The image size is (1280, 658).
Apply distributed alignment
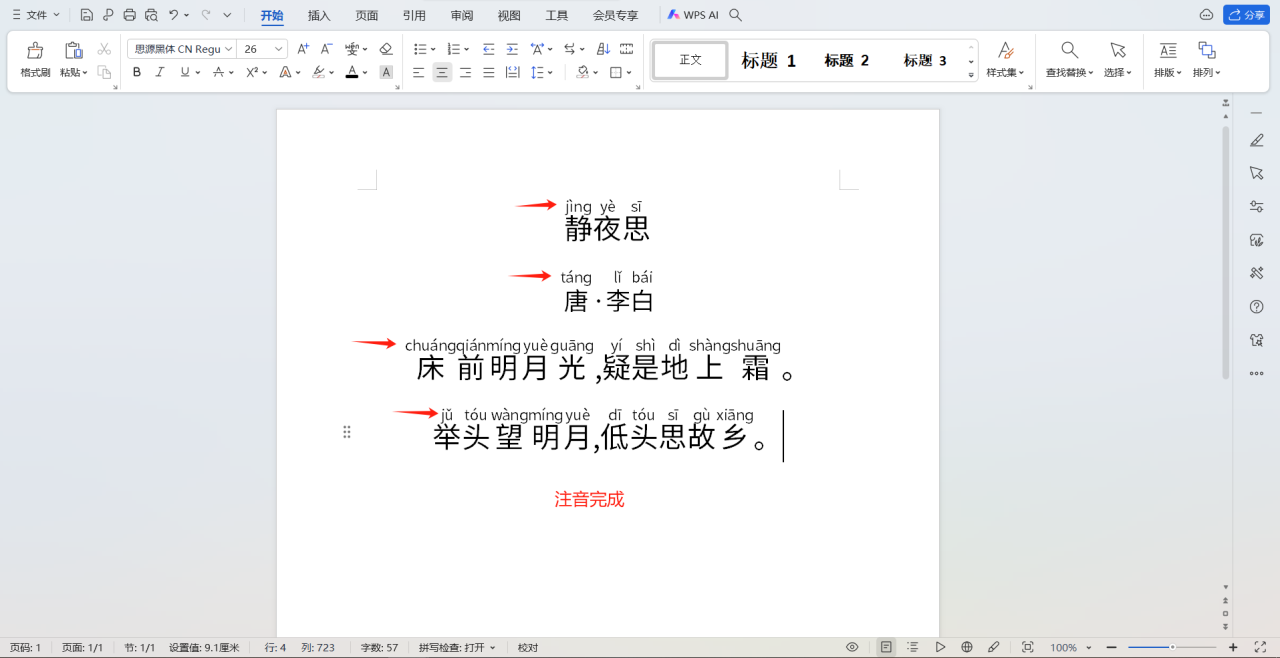pyautogui.click(x=512, y=72)
